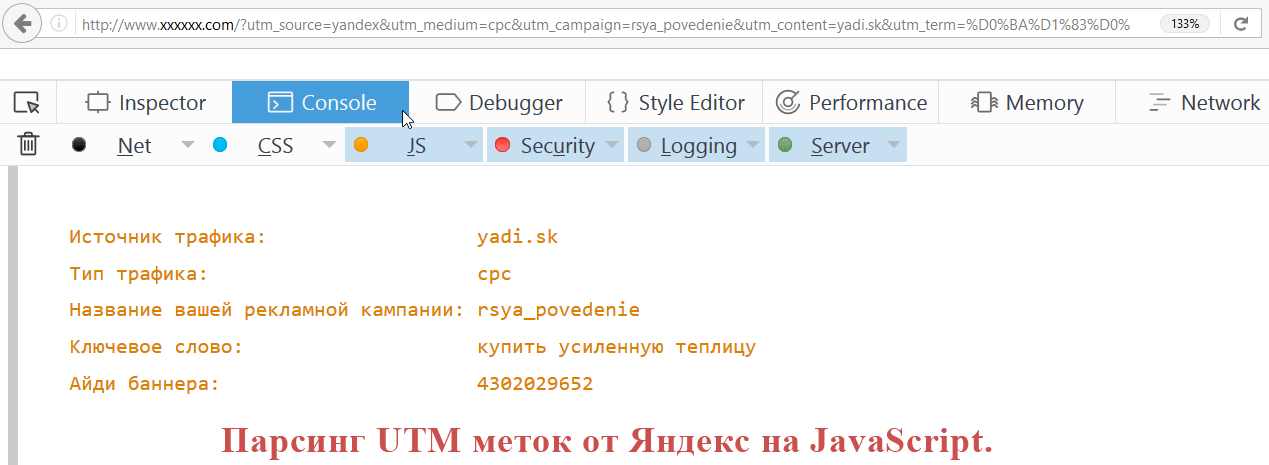Switch to the Inspector tab

tap(145, 102)
